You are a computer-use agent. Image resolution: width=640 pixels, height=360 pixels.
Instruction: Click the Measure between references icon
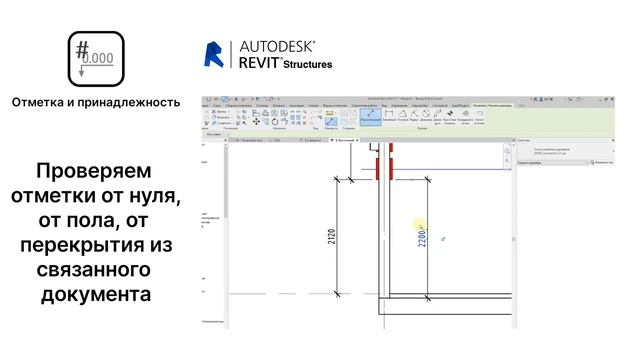pos(329,113)
